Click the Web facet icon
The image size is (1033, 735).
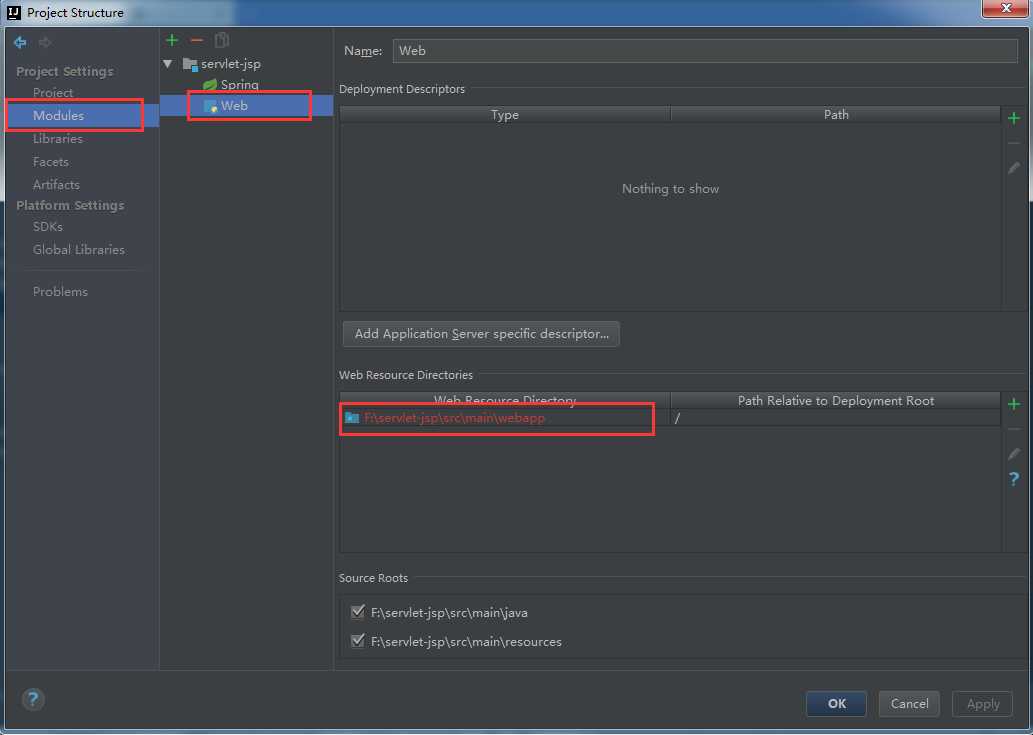pos(211,106)
